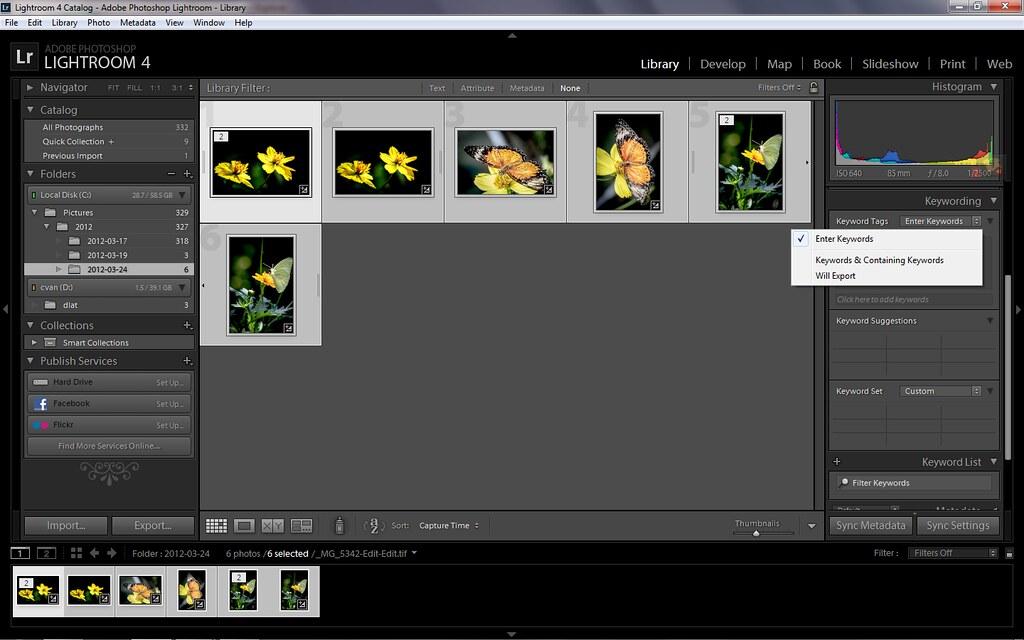Switch to Loupe view in toolbar
The image size is (1024, 640).
click(x=244, y=526)
